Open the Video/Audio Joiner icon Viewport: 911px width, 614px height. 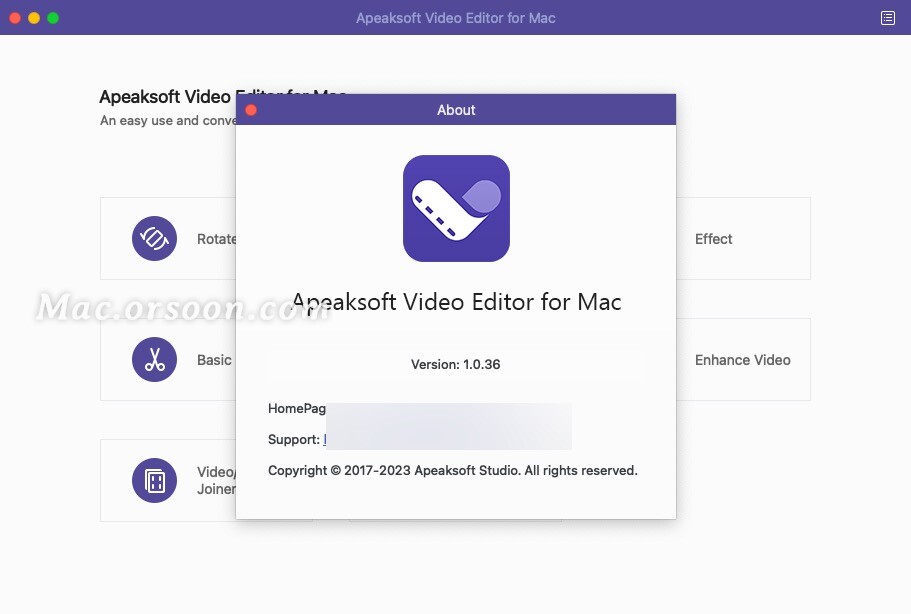pyautogui.click(x=154, y=480)
